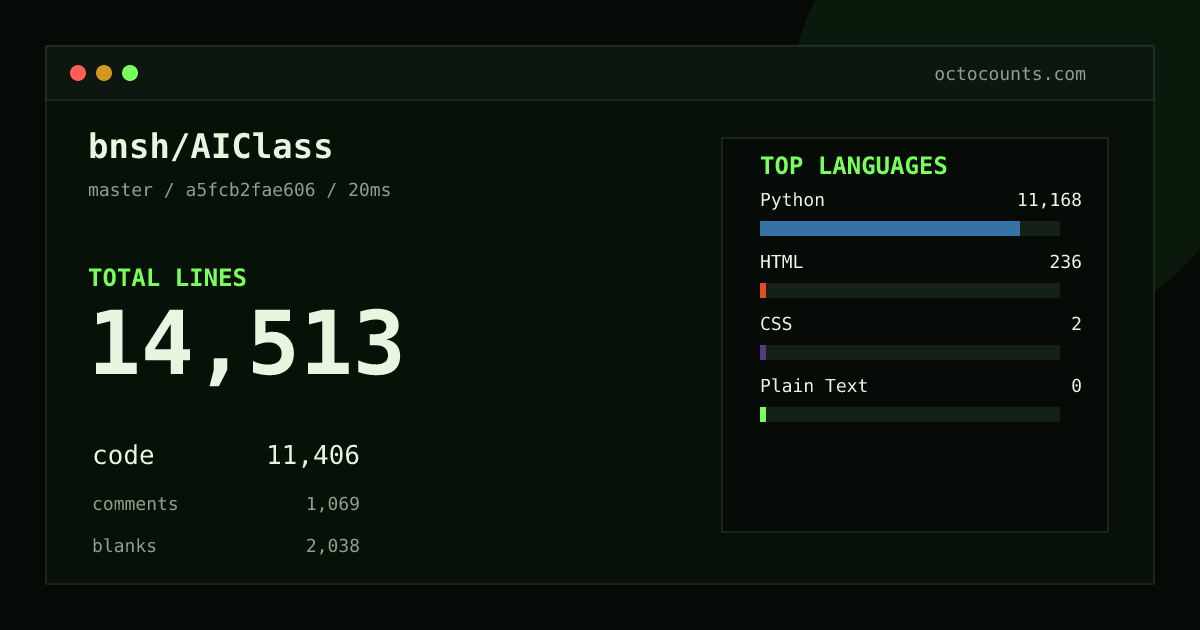The height and width of the screenshot is (630, 1200).
Task: Click the TOP LANGUAGES heading
Action: [x=854, y=166]
